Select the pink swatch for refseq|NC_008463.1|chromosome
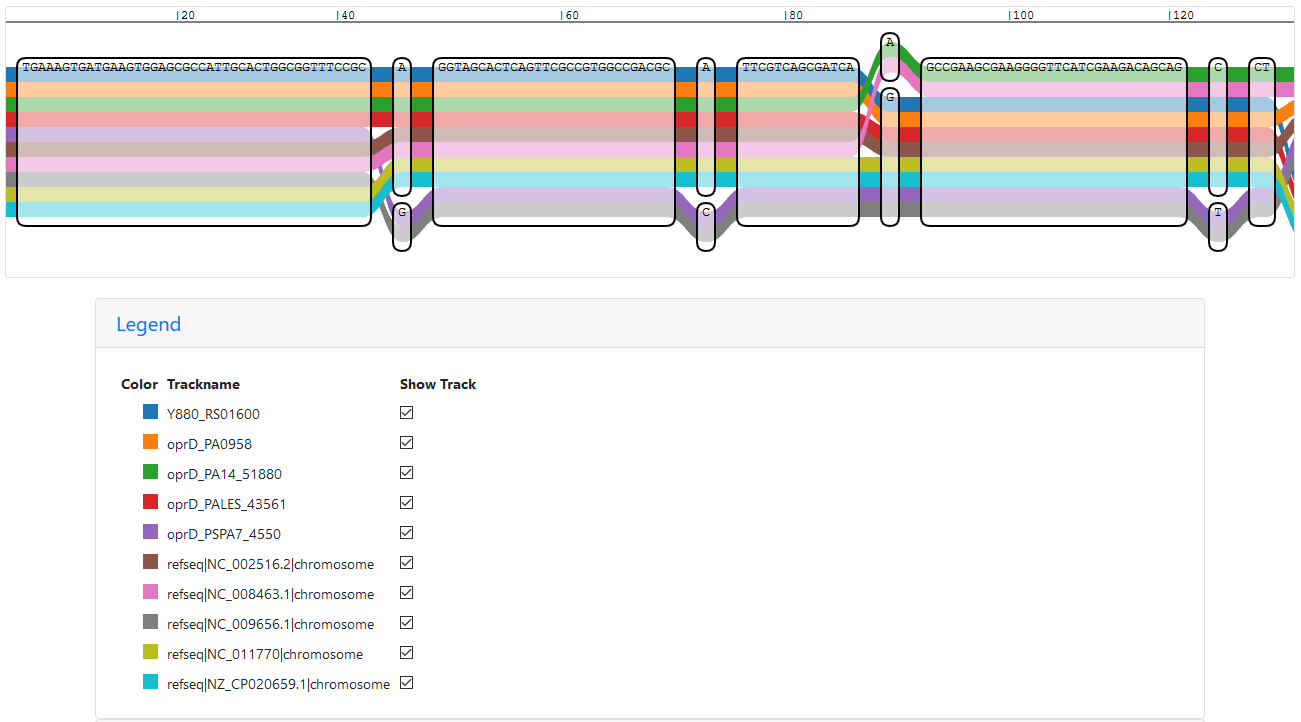 [x=151, y=592]
